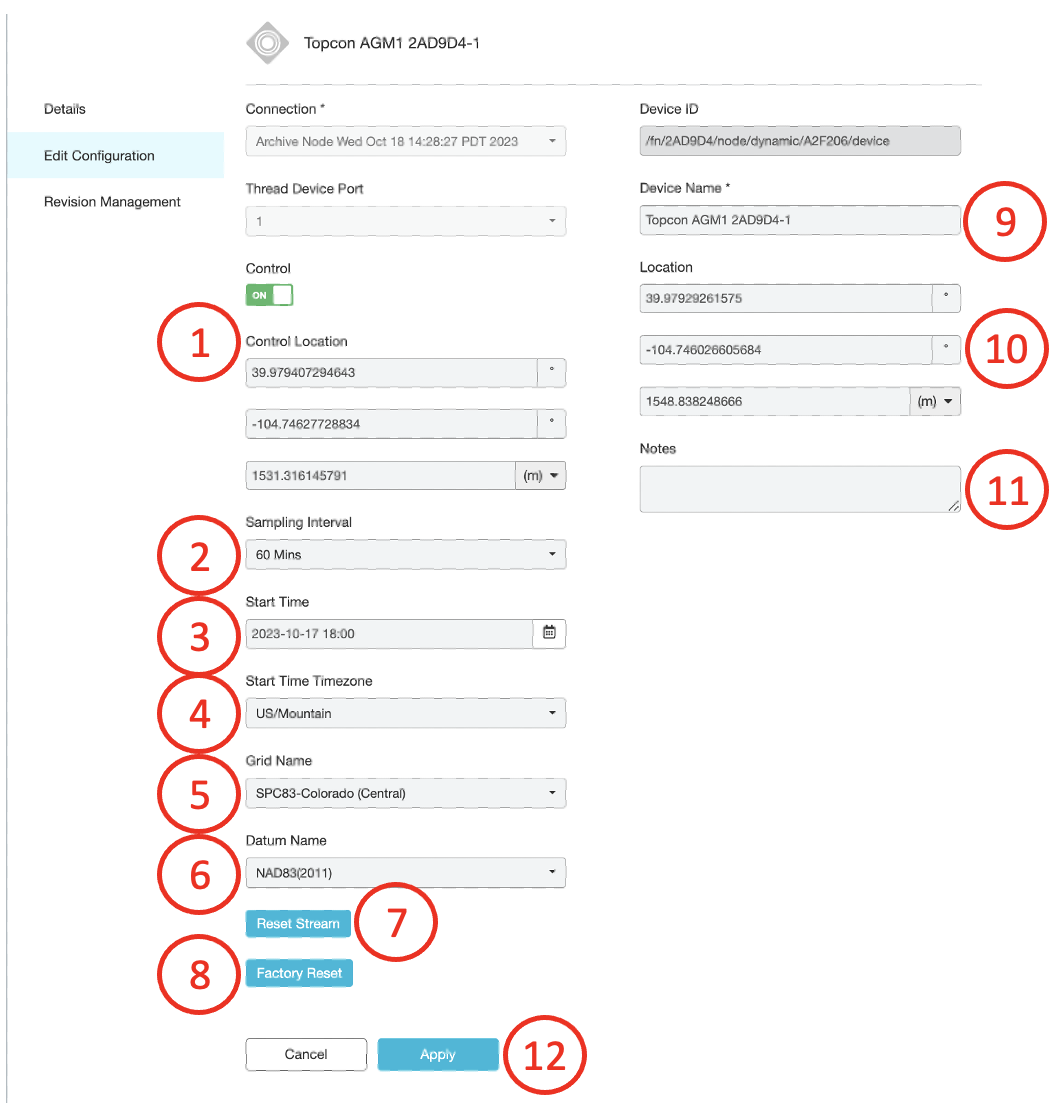Switch to Revision Management tab
1064x1116 pixels.
pyautogui.click(x=112, y=202)
